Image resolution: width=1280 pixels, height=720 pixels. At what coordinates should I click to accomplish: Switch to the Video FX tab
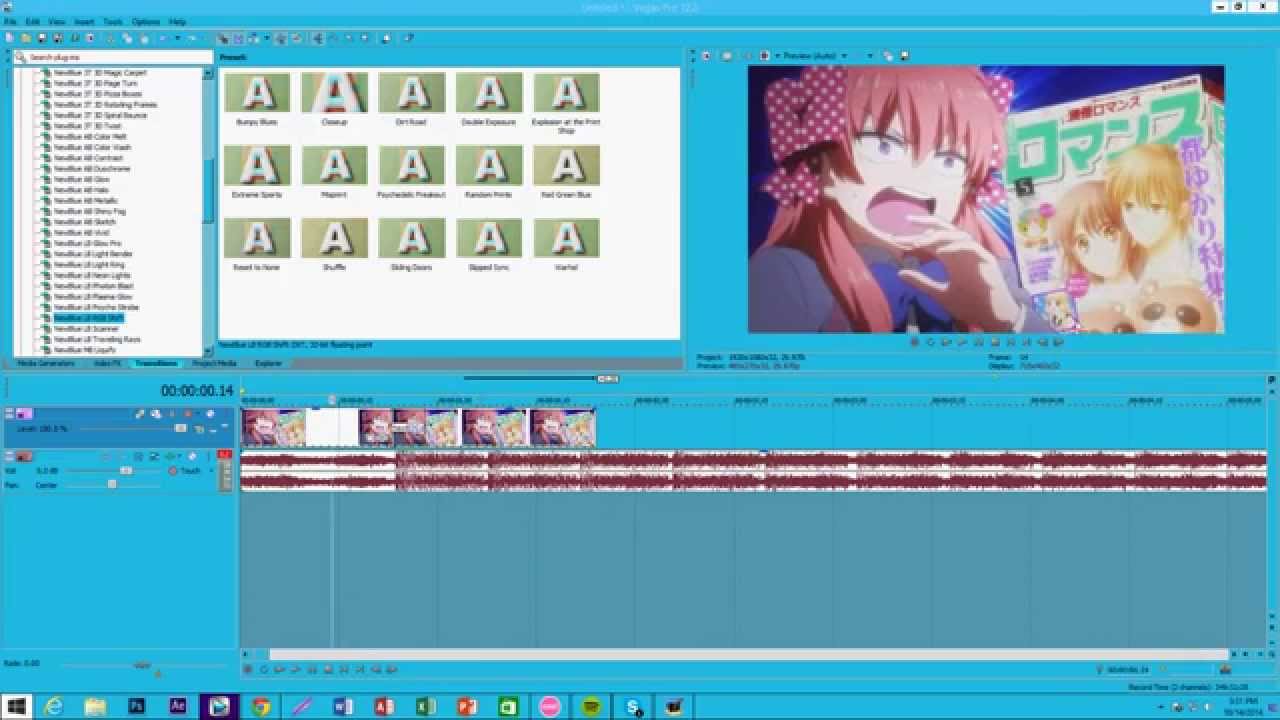pyautogui.click(x=107, y=363)
